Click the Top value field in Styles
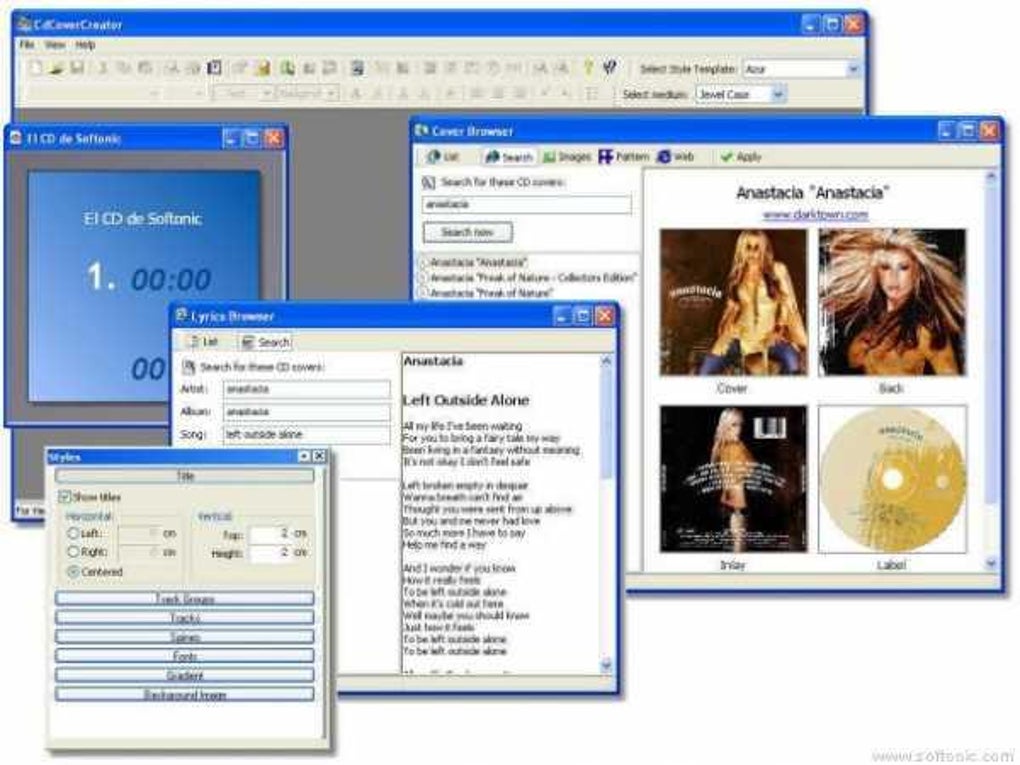The width and height of the screenshot is (1020, 765). point(271,533)
